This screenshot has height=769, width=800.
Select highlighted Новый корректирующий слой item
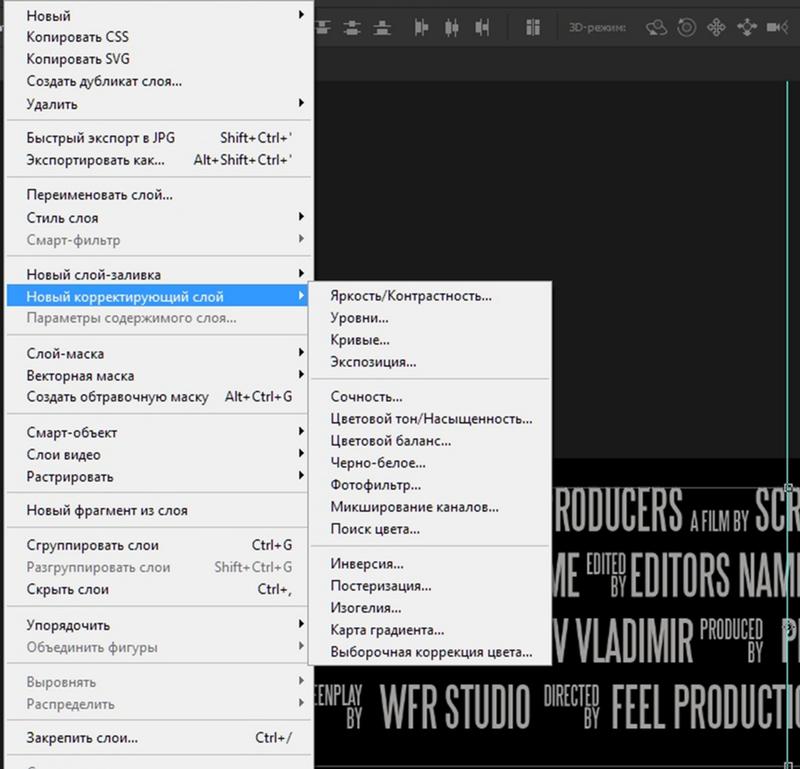tap(157, 296)
